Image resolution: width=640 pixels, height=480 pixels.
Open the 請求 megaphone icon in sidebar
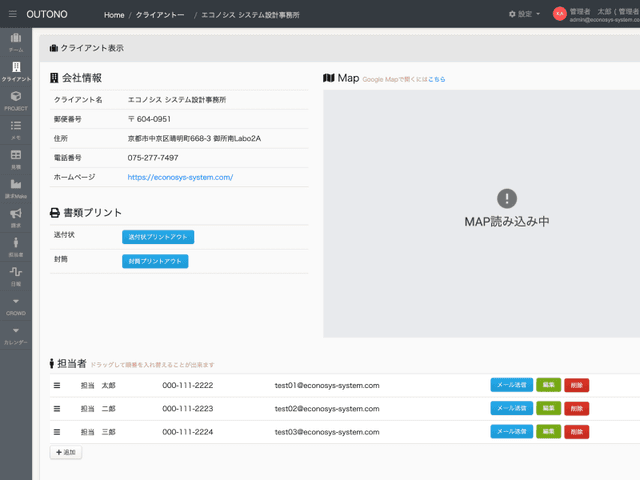tap(16, 217)
